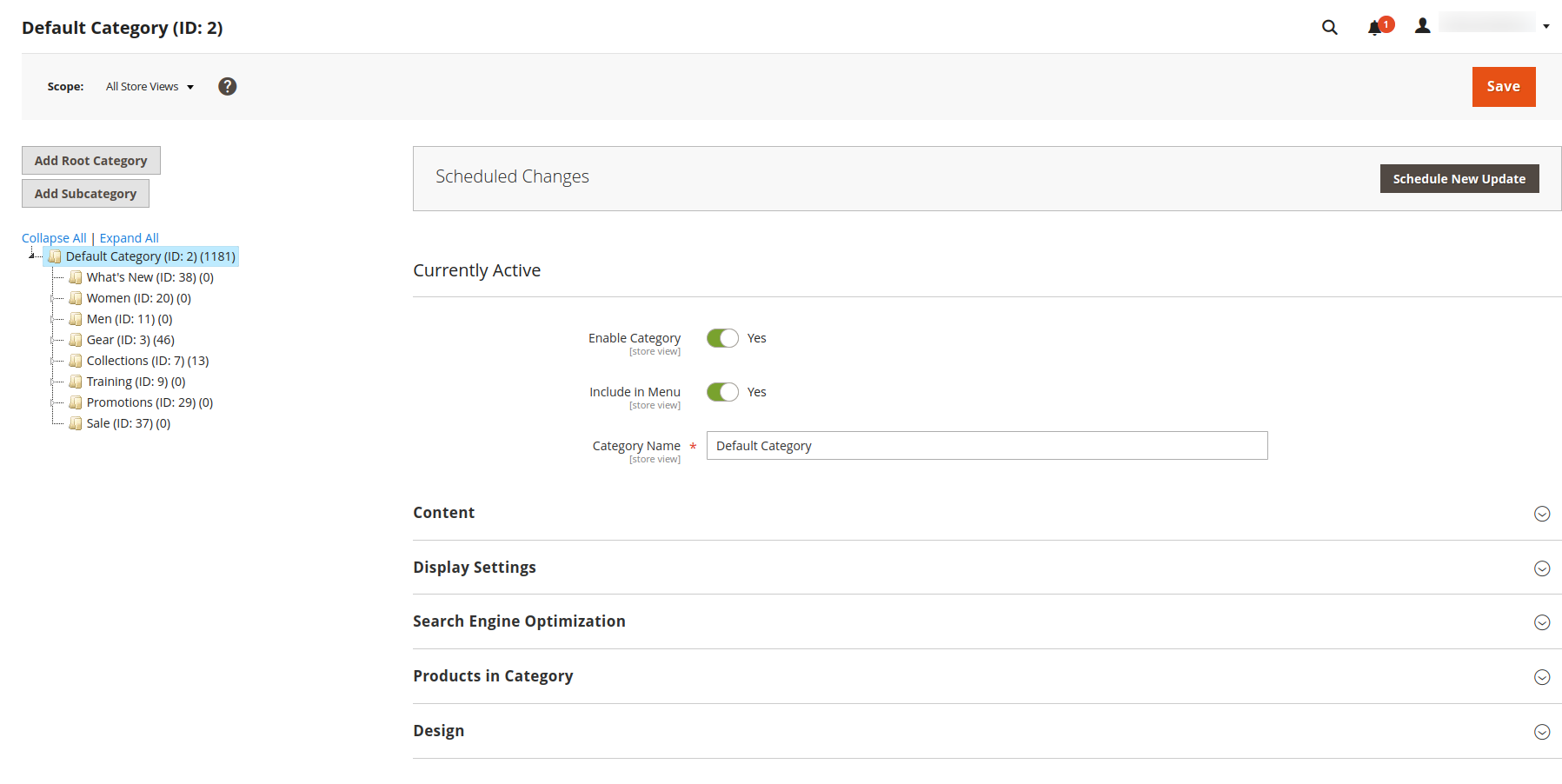Toggle the Enable Category switch

(x=722, y=338)
